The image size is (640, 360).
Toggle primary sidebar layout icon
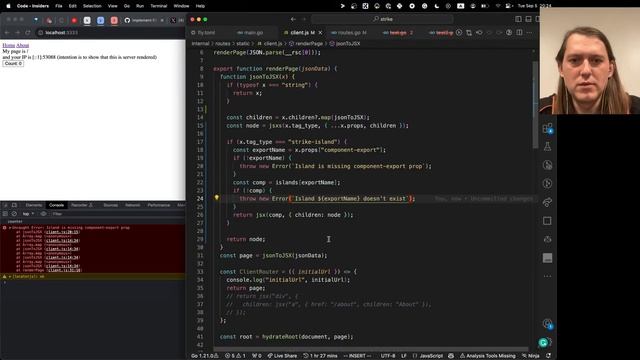518,19
